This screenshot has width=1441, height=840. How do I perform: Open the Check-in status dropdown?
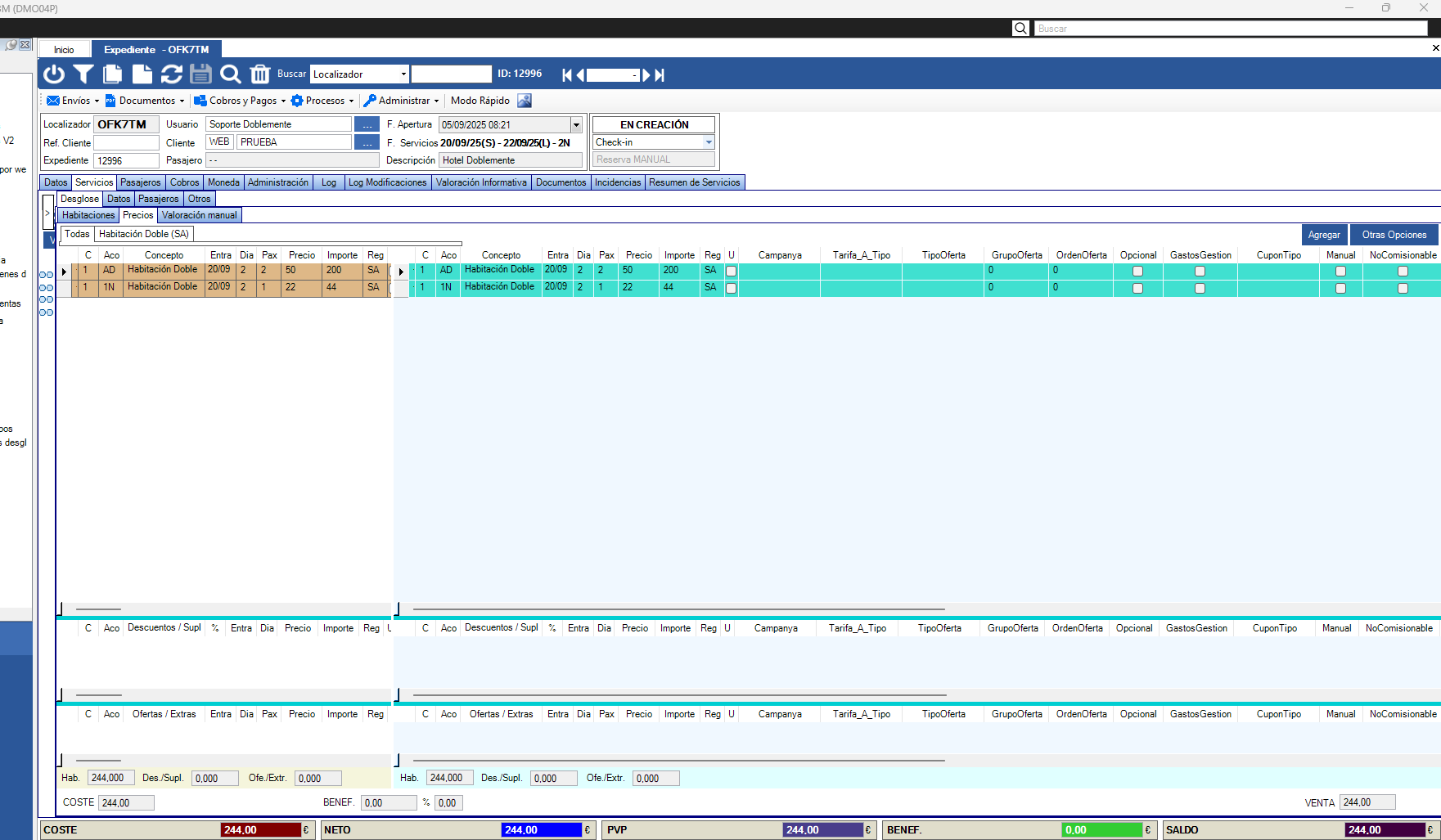click(x=709, y=142)
